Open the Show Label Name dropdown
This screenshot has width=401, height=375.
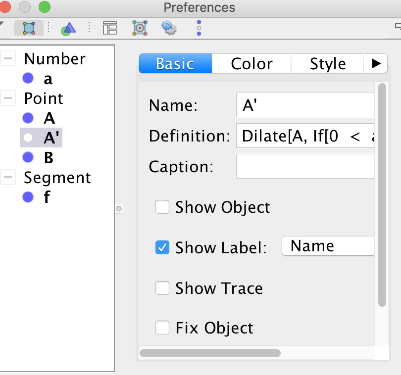click(x=328, y=246)
